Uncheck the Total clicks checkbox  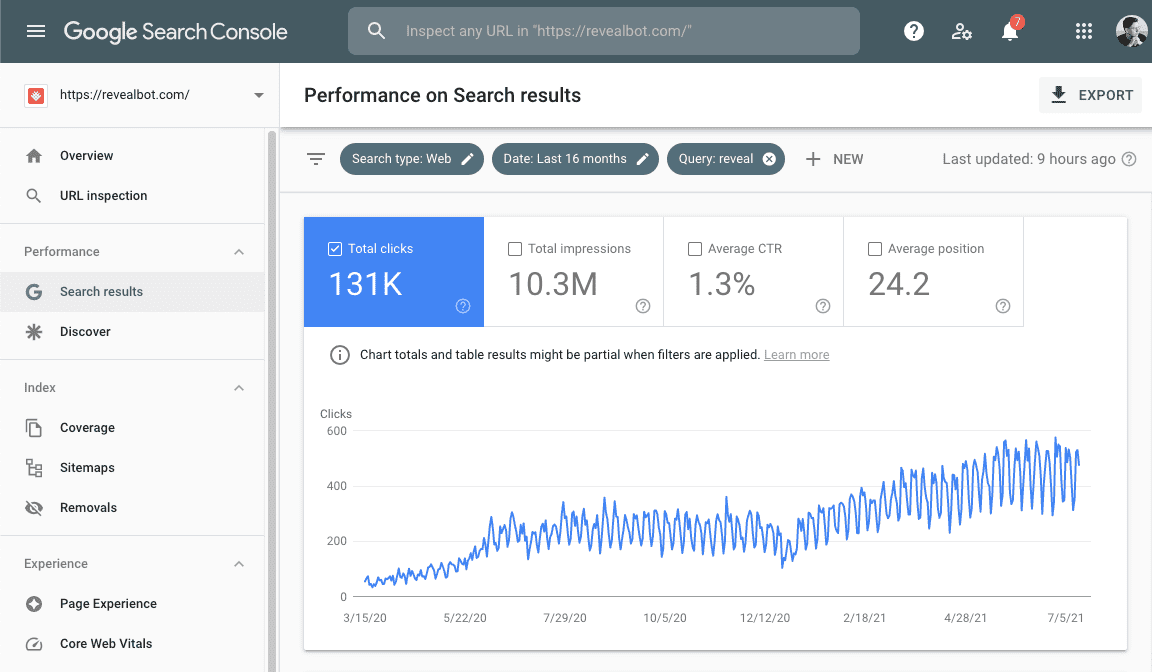pos(335,249)
